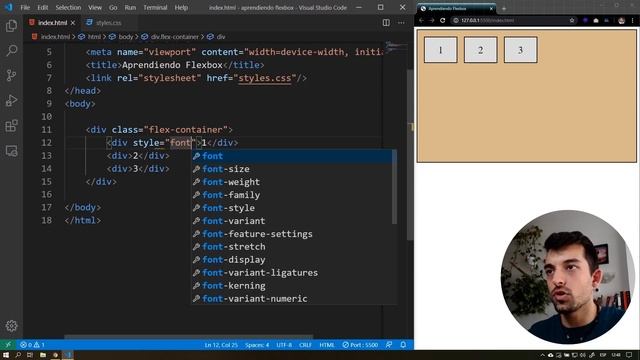Click the browser address bar
Image resolution: width=640 pixels, height=360 pixels.
pos(513,20)
